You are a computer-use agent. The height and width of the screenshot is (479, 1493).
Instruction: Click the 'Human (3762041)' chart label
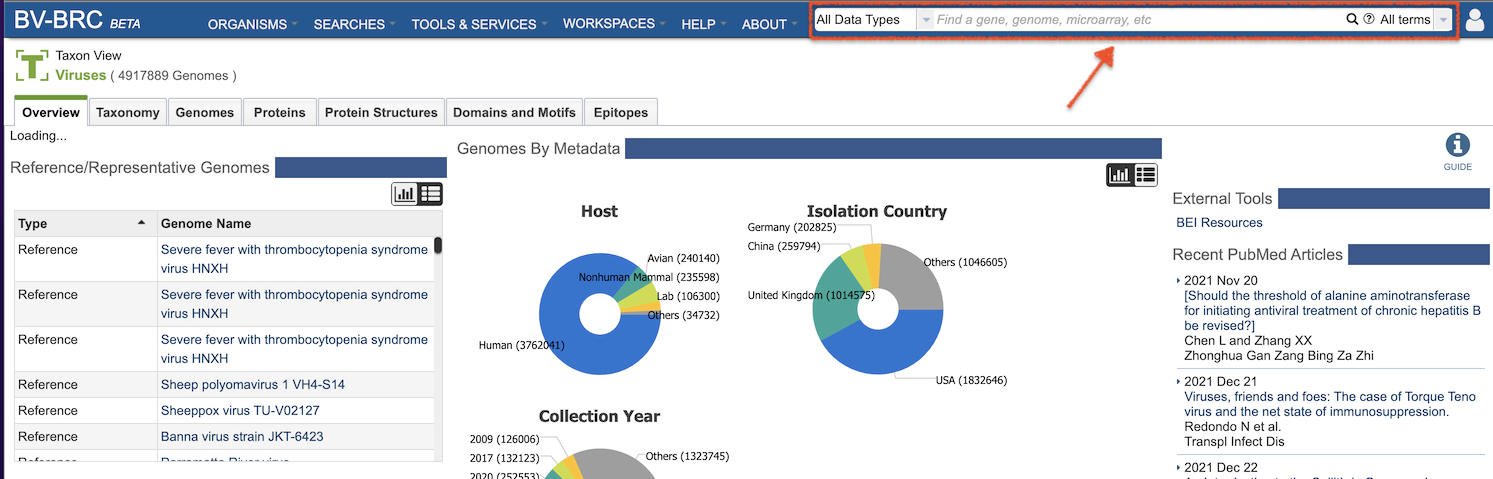pos(521,345)
